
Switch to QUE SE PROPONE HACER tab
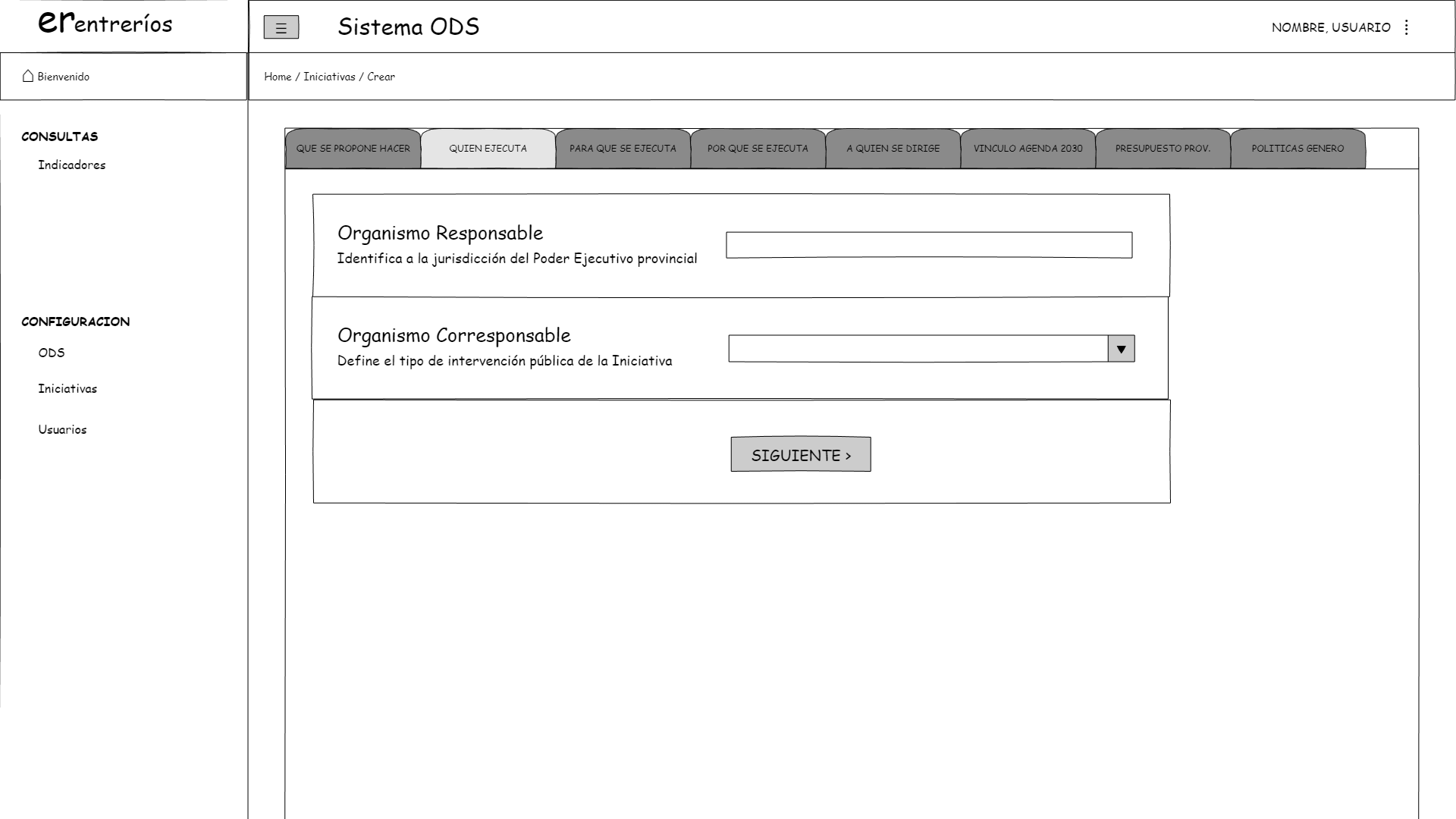(353, 149)
